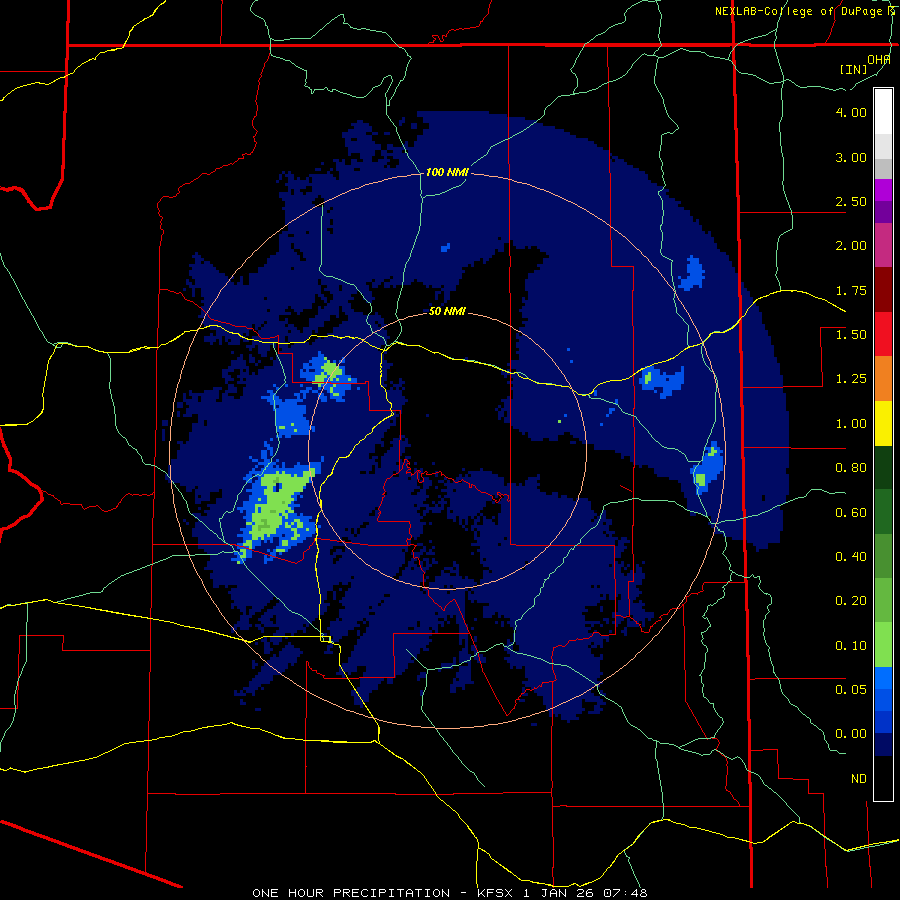Click the ONE HOUR PRECIPITATION KFSX caption
This screenshot has width=900, height=900.
(450, 893)
